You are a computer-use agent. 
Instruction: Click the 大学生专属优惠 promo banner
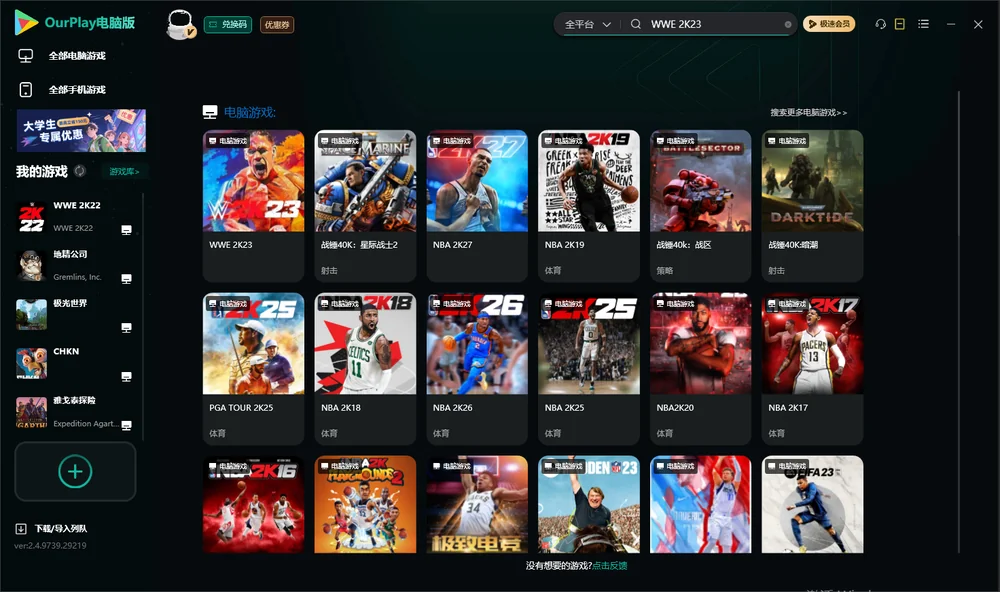pos(81,131)
